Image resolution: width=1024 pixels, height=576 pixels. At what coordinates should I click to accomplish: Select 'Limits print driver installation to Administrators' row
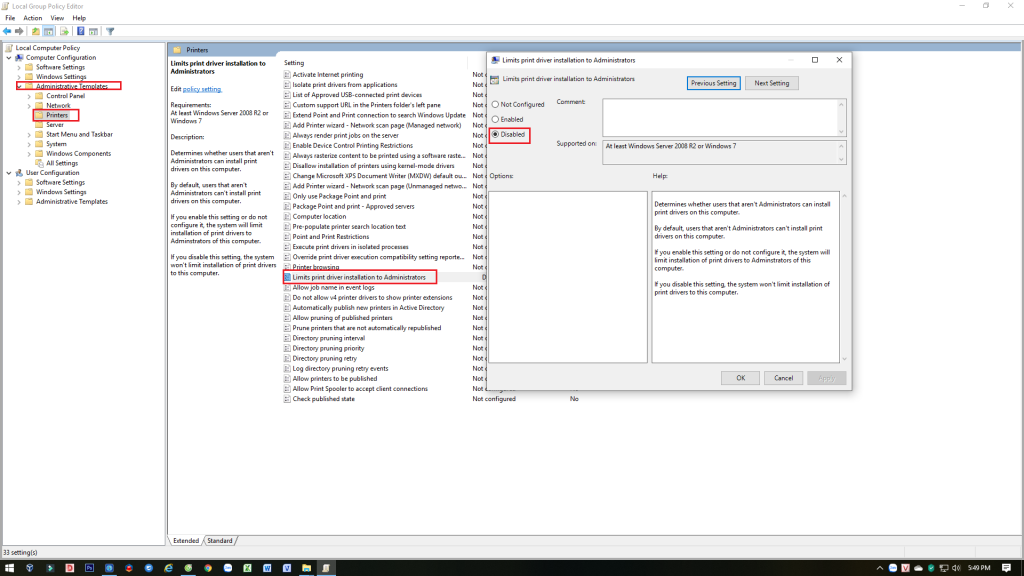tap(359, 277)
